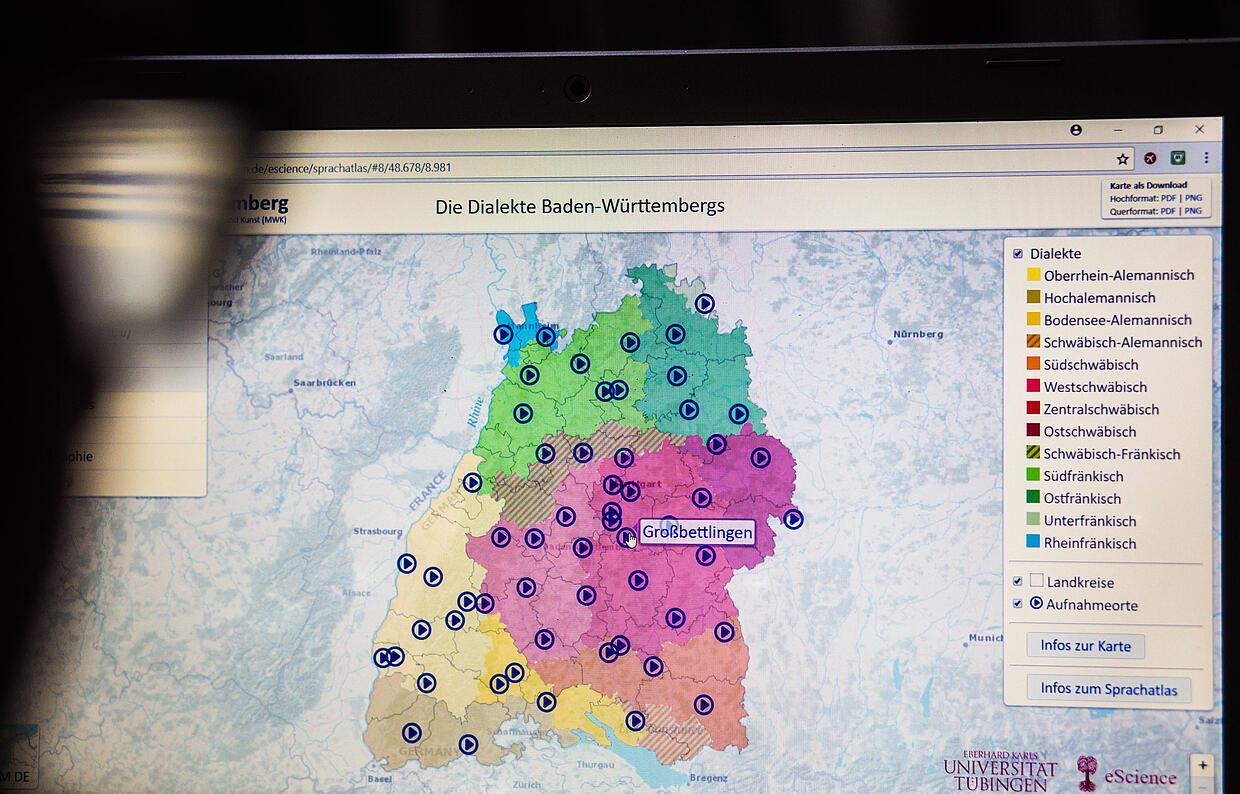Select the Südfränkisch legend label
The height and width of the screenshot is (794, 1240).
(1084, 476)
